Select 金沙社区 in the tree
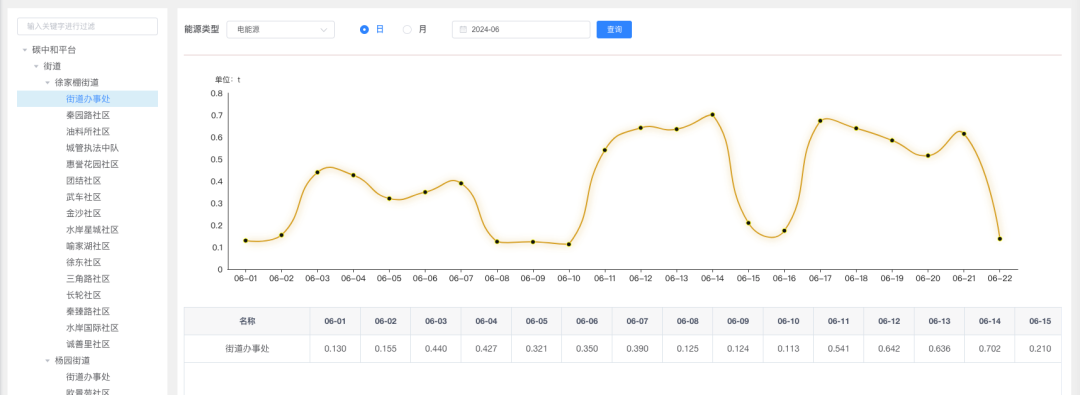The image size is (1080, 395). pos(83,214)
